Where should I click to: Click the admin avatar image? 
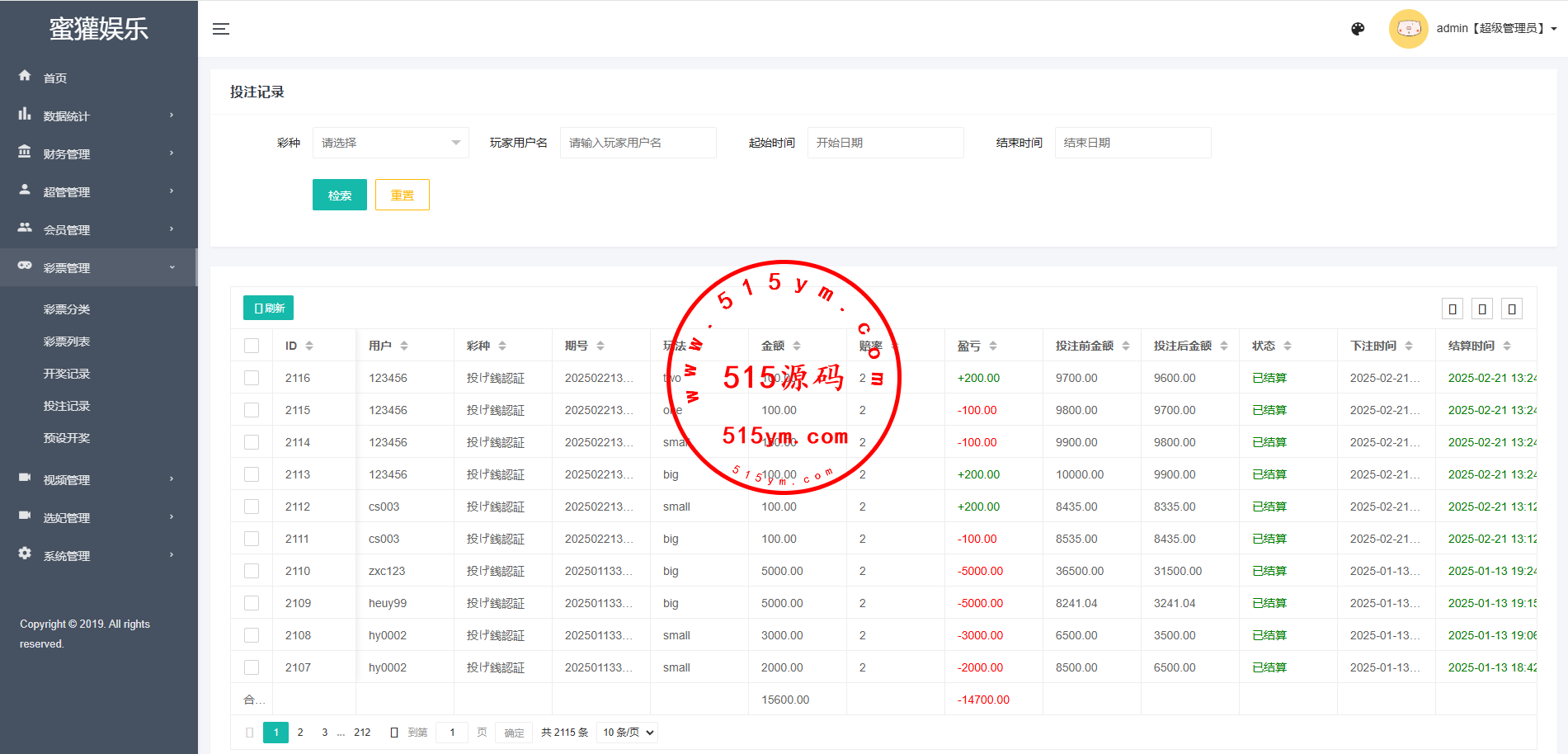(1408, 29)
